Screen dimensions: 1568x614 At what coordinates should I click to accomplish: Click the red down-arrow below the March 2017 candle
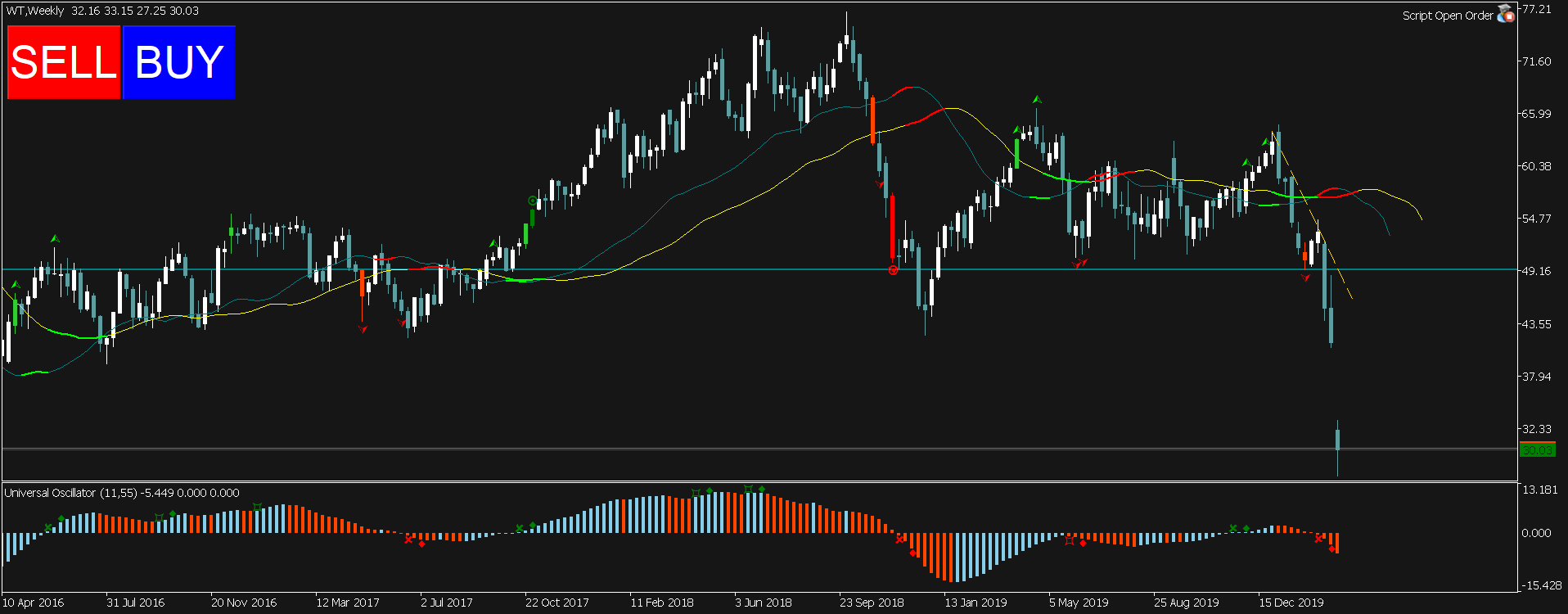[x=363, y=329]
